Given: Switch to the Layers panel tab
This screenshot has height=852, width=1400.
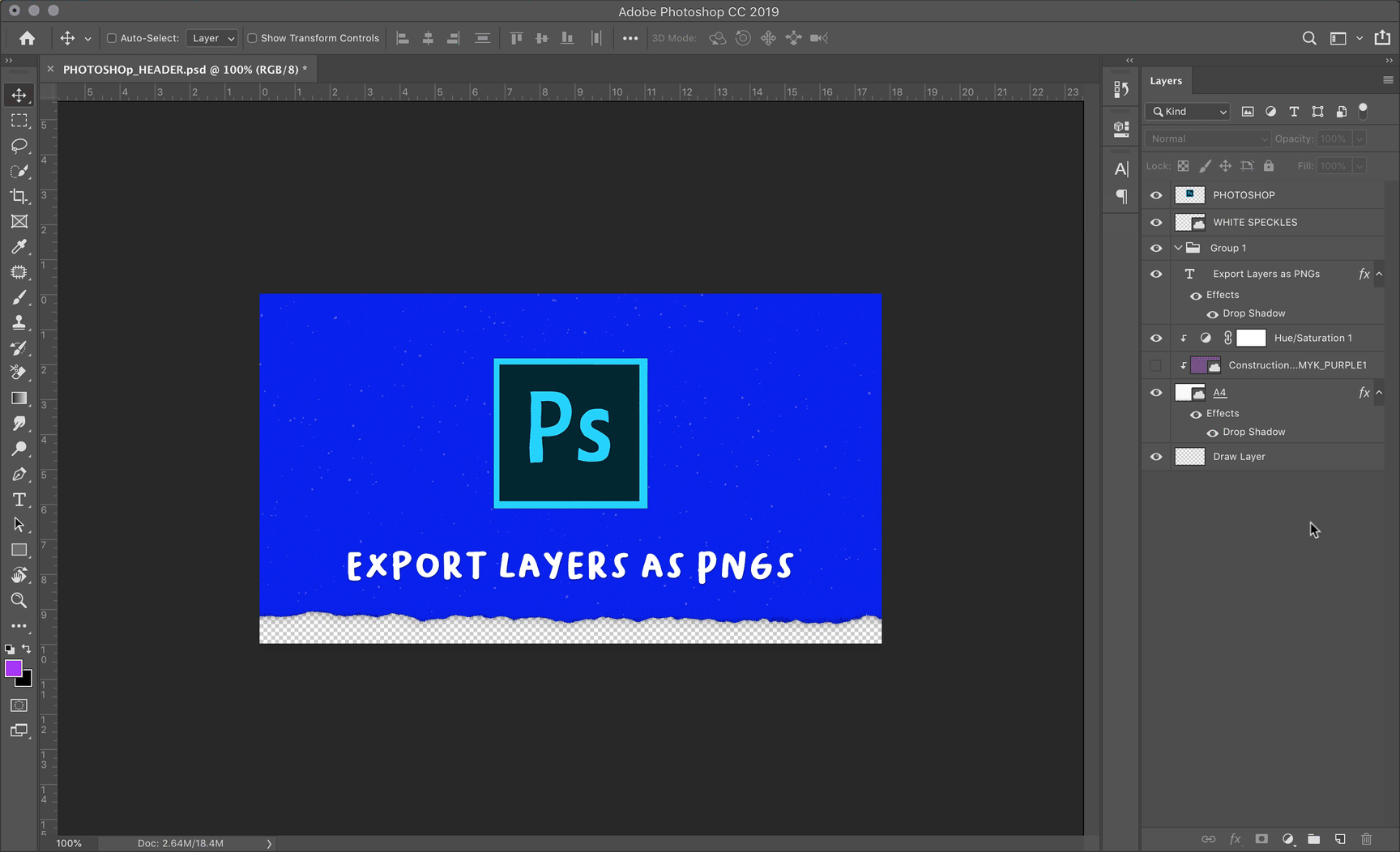Looking at the screenshot, I should point(1166,81).
